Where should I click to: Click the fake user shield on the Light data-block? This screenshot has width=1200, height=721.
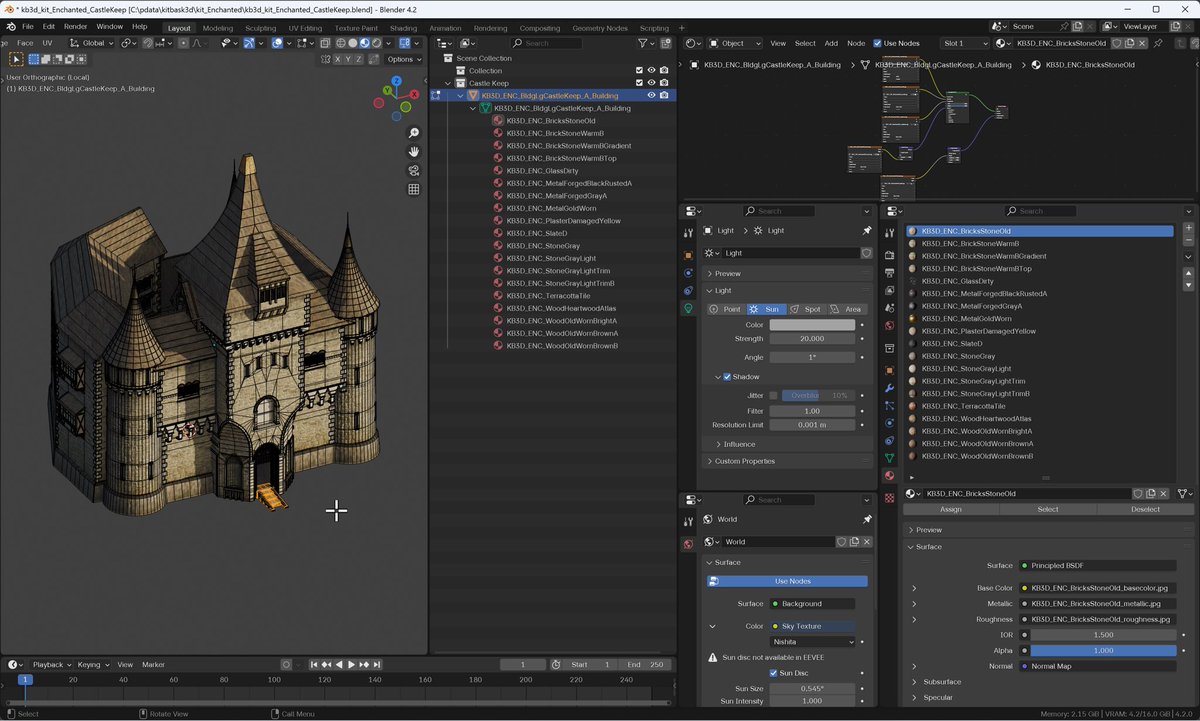pos(867,254)
